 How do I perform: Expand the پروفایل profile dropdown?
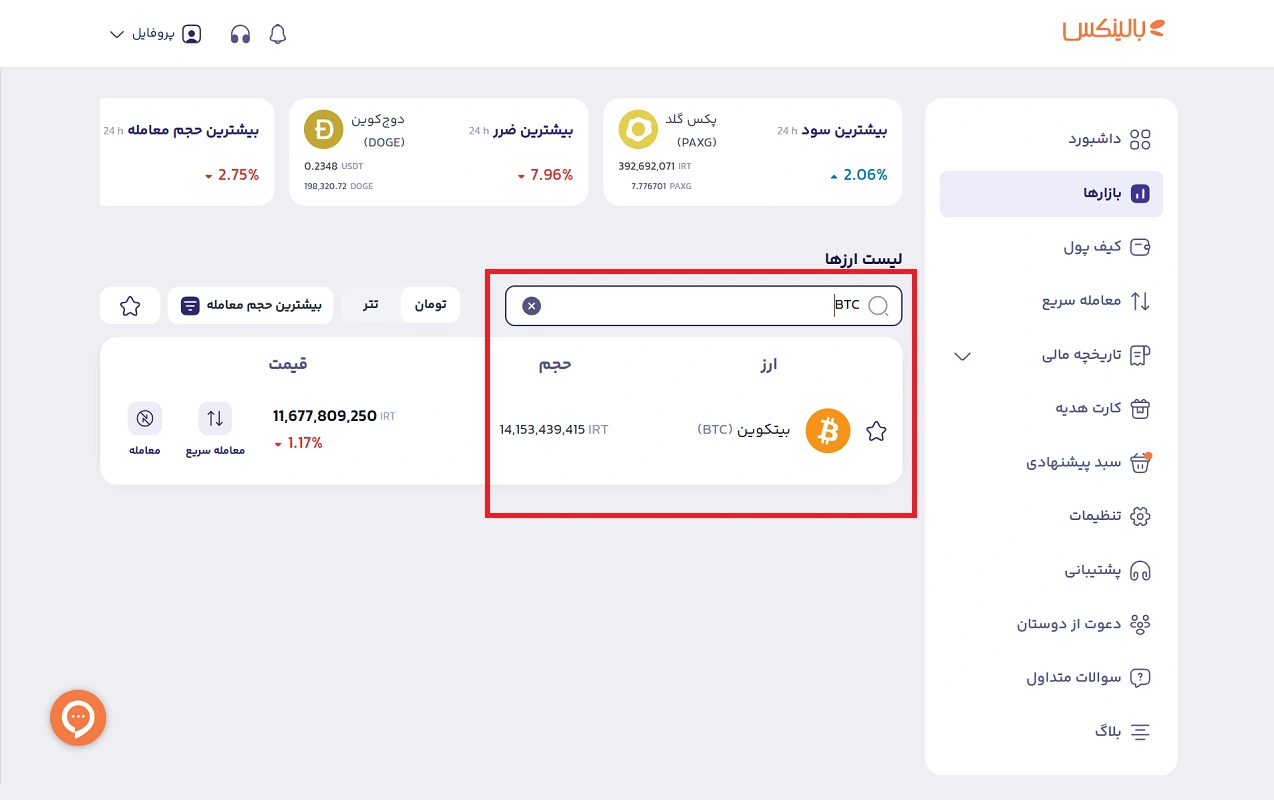pyautogui.click(x=155, y=34)
